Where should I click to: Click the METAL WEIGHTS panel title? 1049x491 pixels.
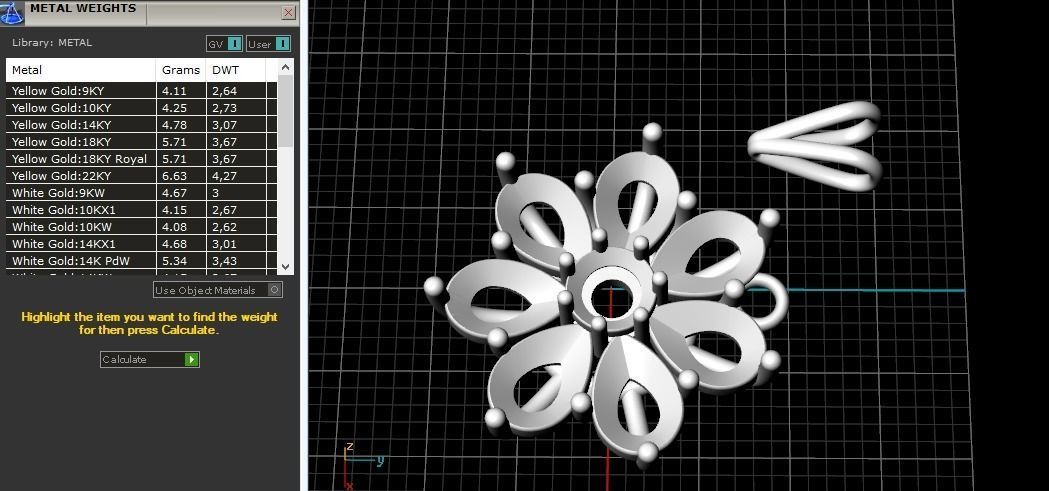(x=83, y=9)
